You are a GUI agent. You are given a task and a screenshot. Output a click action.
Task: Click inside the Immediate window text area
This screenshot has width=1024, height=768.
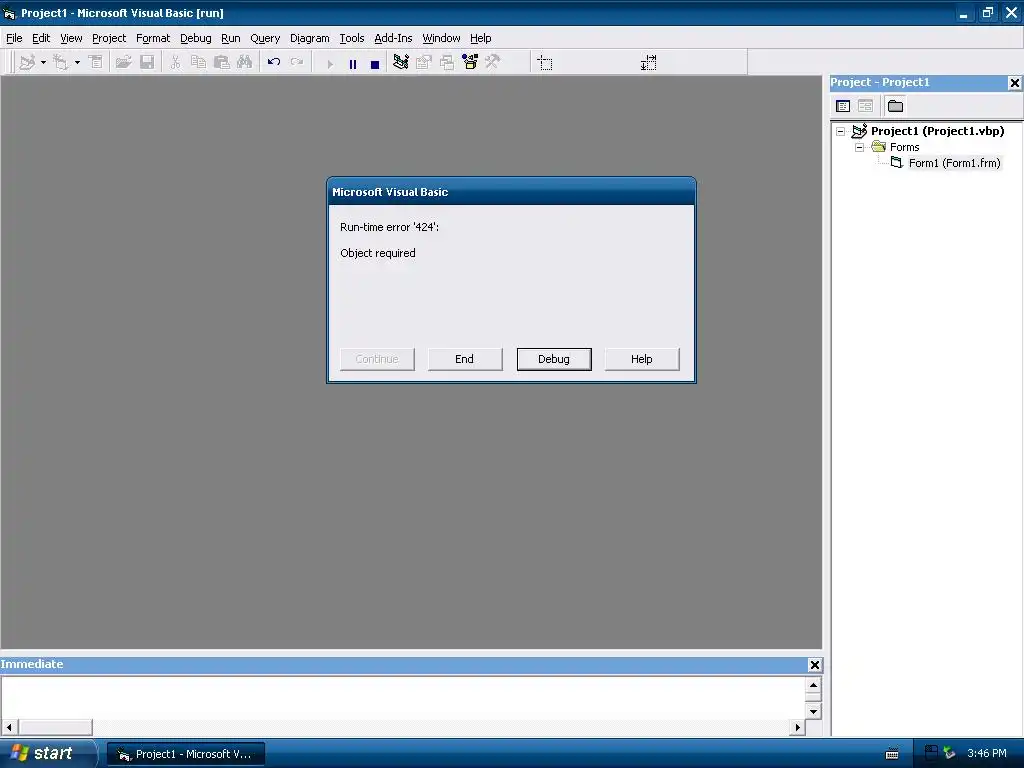point(403,698)
